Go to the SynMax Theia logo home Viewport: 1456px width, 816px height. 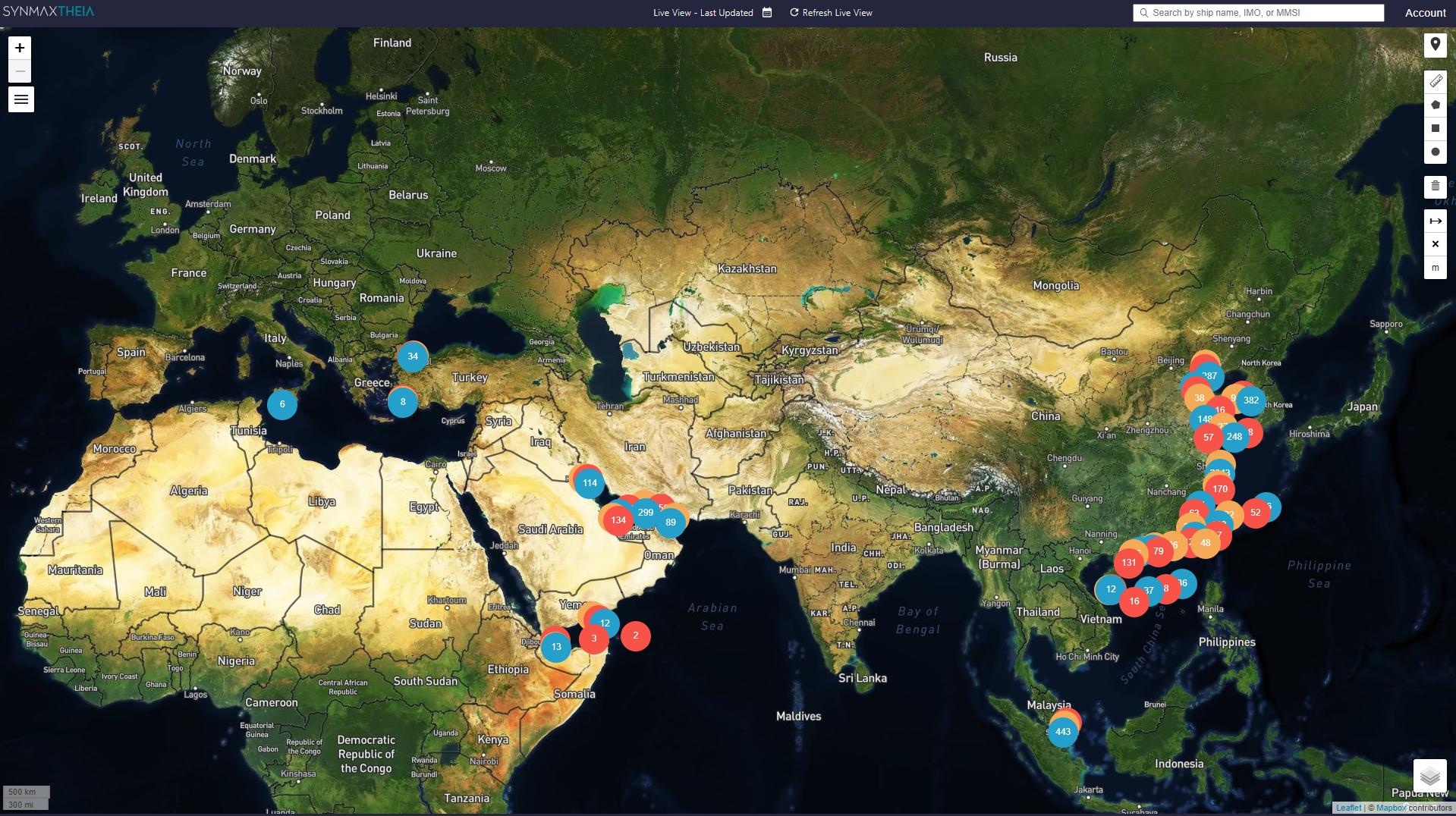pos(49,12)
